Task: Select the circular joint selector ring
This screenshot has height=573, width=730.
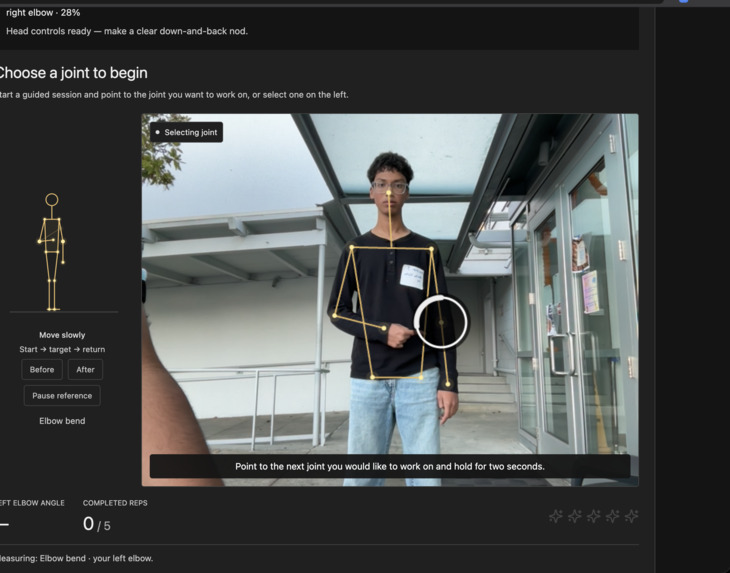Action: tap(440, 322)
